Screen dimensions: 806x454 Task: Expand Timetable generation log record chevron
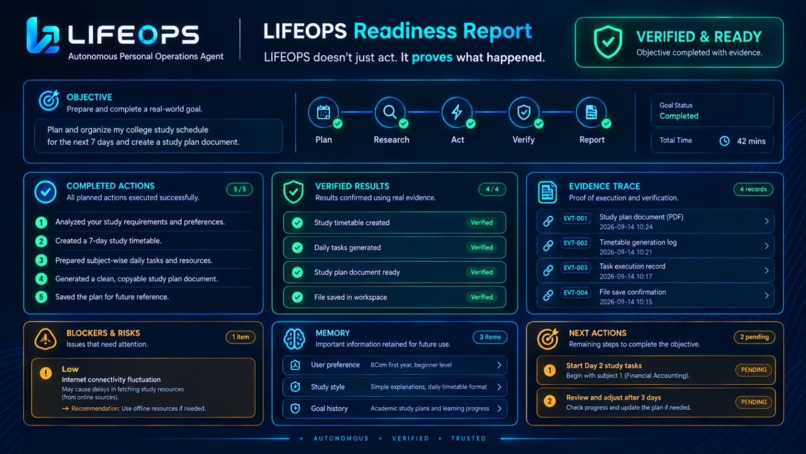coord(766,246)
